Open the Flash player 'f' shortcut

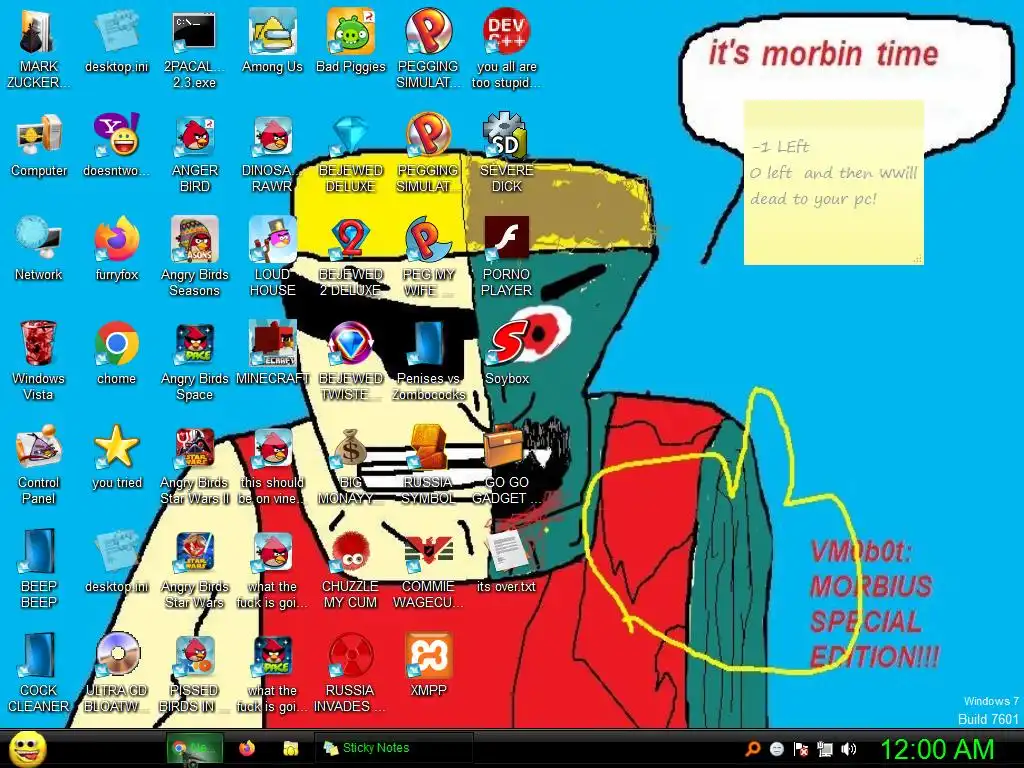click(x=506, y=257)
